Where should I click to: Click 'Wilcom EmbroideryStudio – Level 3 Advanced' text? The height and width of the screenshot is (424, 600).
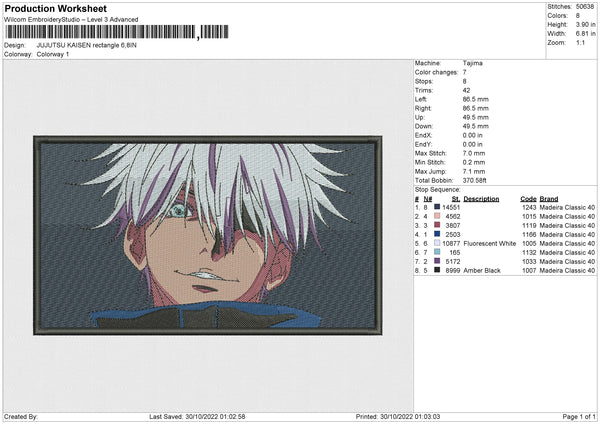tap(71, 20)
